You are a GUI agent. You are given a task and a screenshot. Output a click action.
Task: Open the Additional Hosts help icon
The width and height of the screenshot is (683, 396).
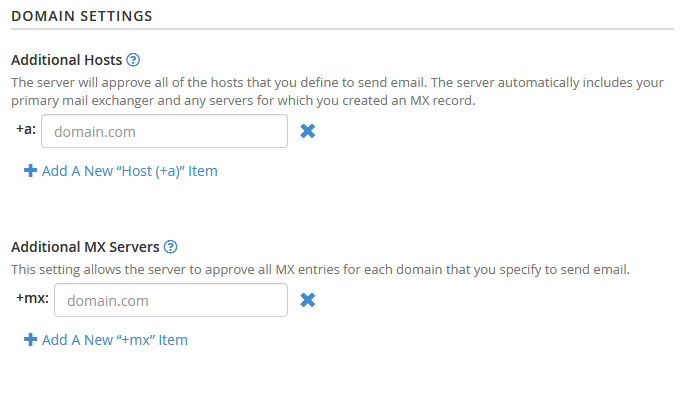(133, 60)
